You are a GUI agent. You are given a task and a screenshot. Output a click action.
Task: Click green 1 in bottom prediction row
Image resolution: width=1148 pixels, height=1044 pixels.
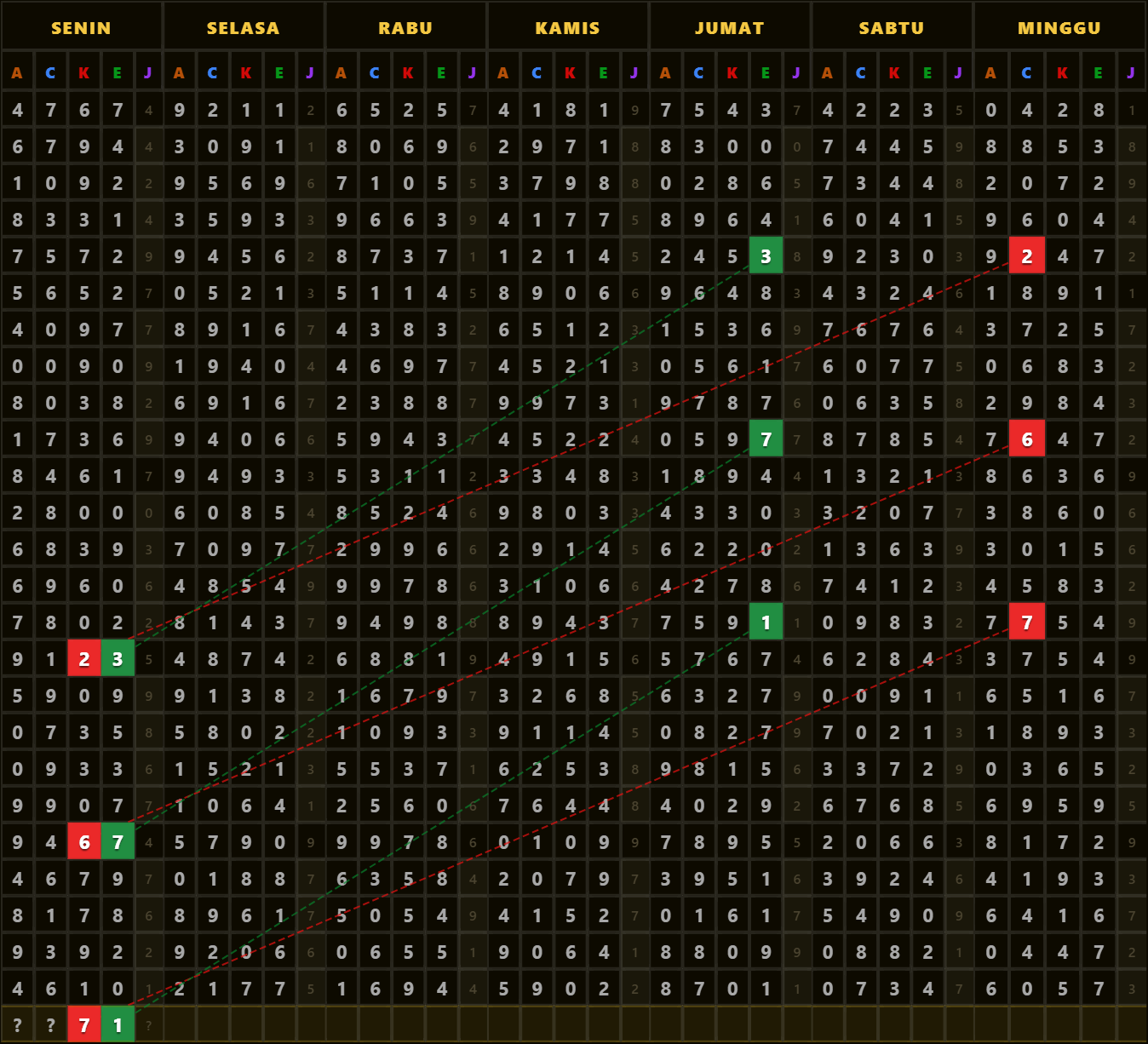click(118, 1025)
